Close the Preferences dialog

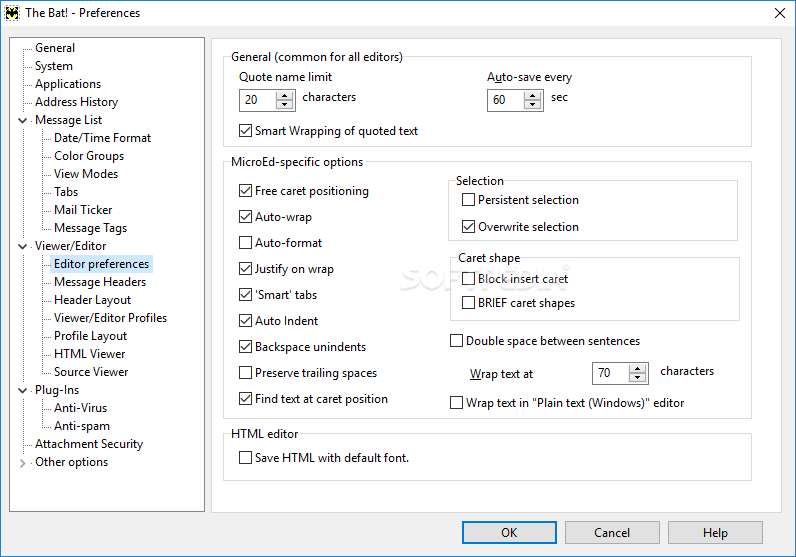tap(780, 13)
